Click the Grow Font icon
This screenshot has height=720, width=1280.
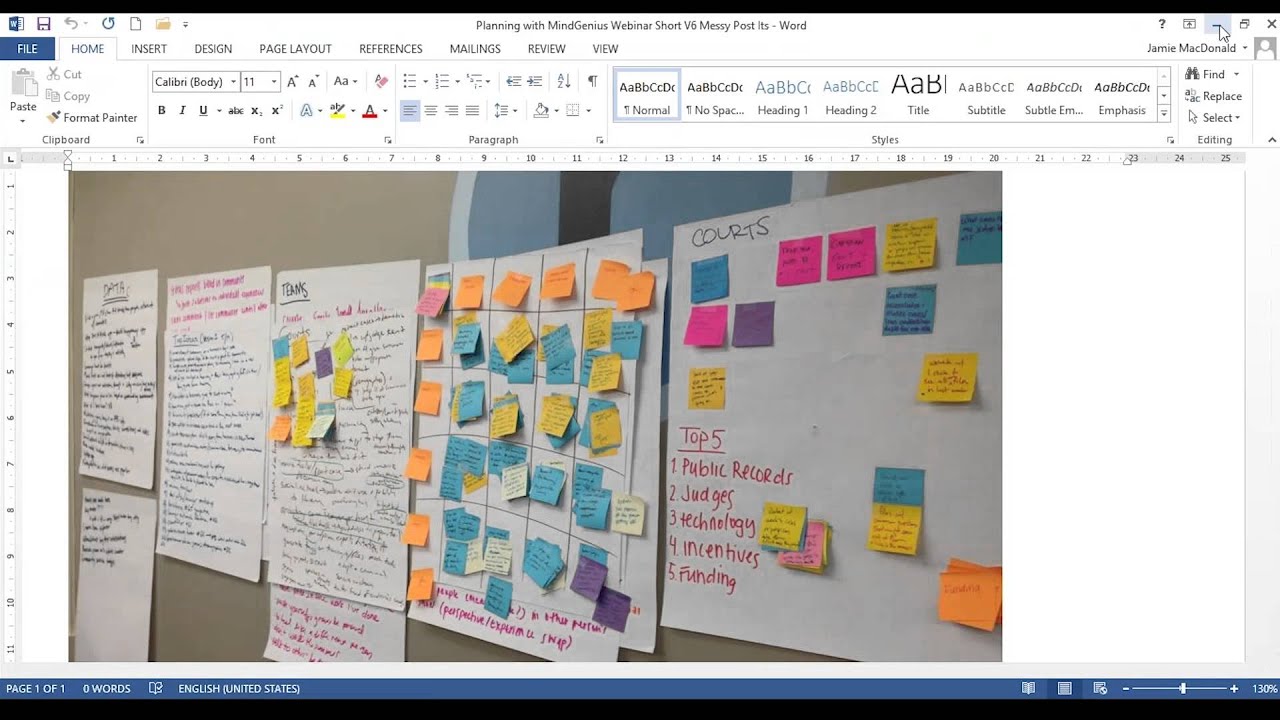coord(292,82)
